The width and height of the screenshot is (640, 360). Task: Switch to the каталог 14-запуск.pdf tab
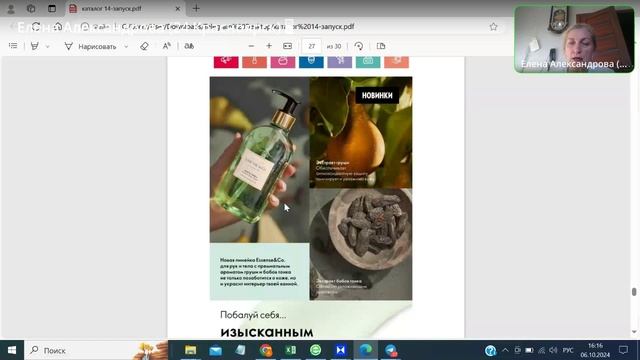(125, 8)
